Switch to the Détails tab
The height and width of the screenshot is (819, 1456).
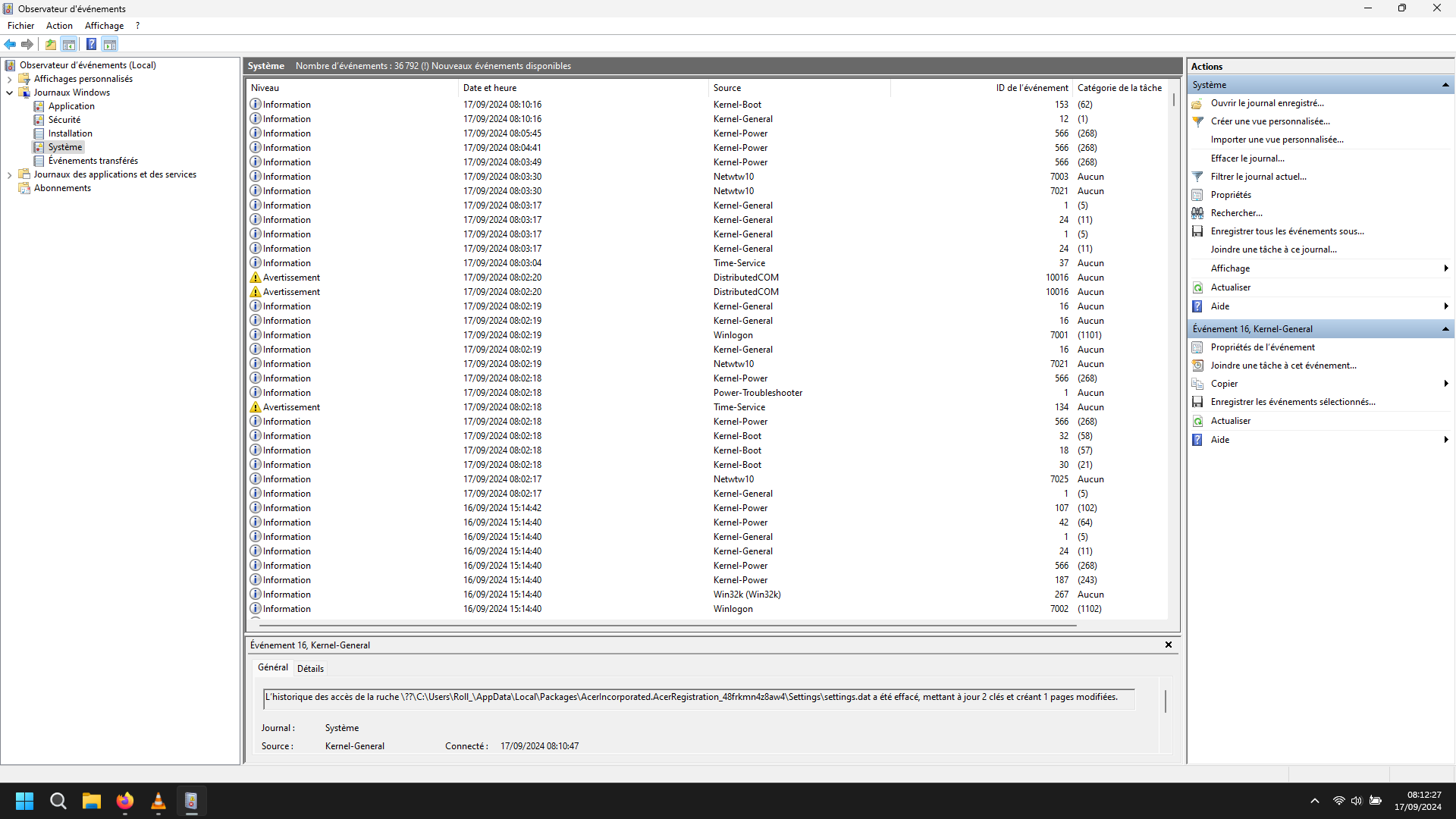[x=310, y=668]
